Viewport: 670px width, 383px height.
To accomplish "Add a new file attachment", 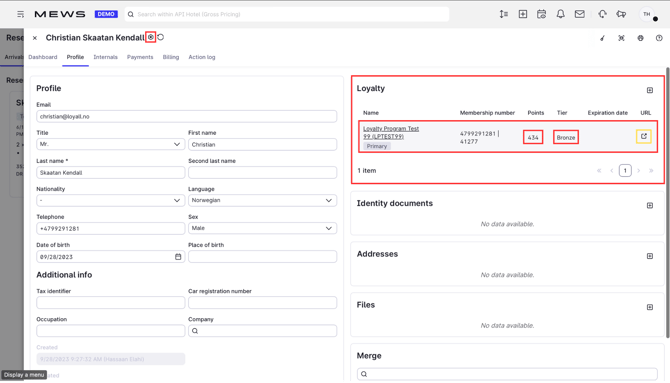I will point(649,307).
